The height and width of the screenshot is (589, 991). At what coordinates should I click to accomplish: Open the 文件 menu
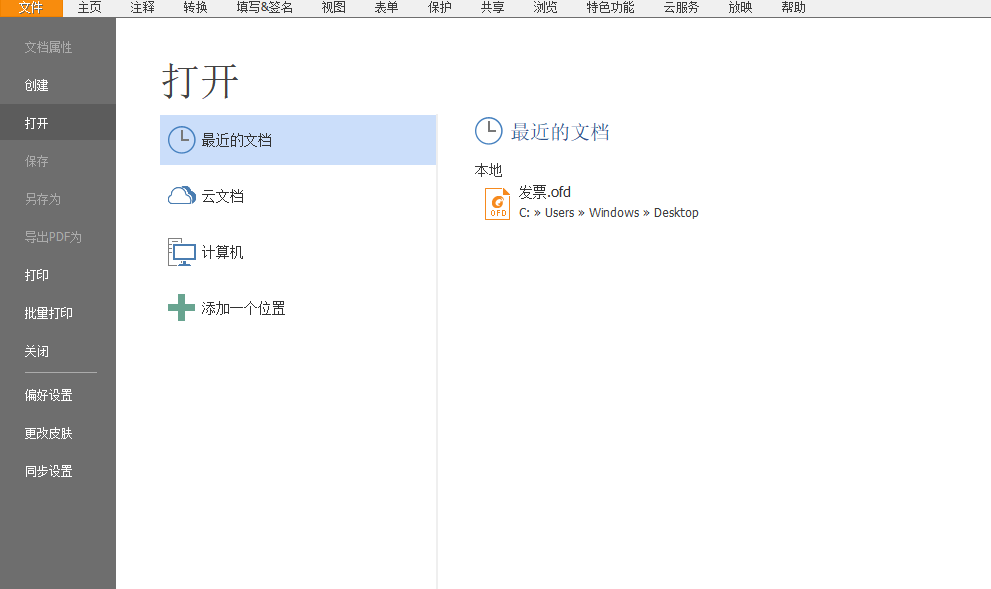pos(31,7)
